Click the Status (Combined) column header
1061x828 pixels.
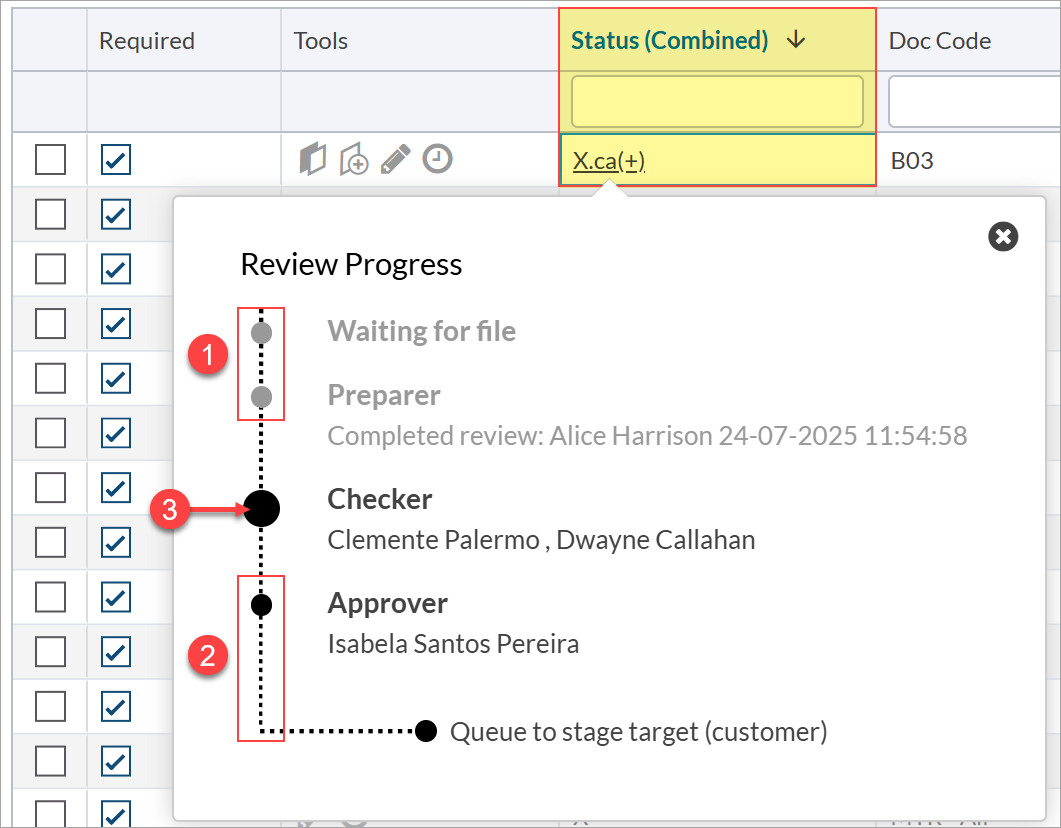669,41
